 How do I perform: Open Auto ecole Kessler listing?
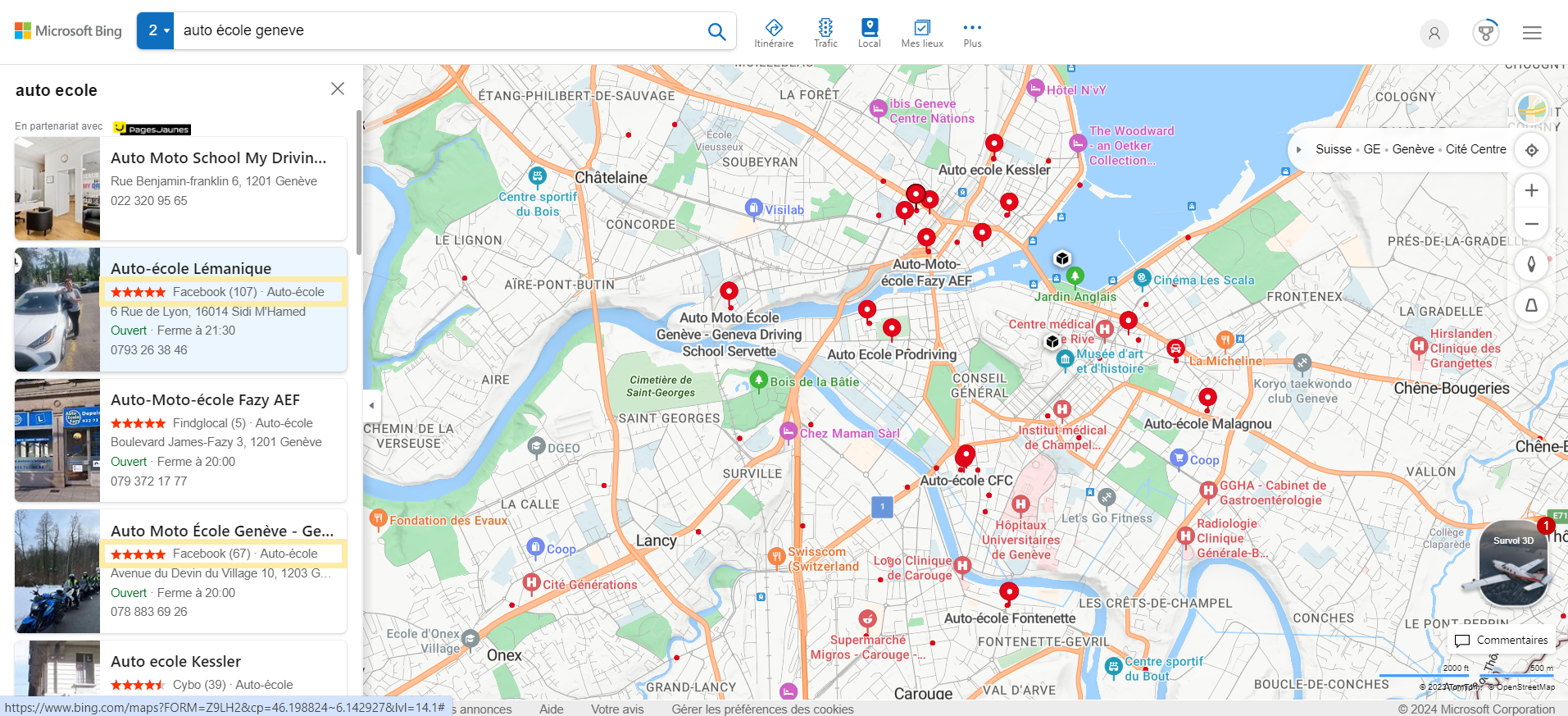[x=175, y=661]
